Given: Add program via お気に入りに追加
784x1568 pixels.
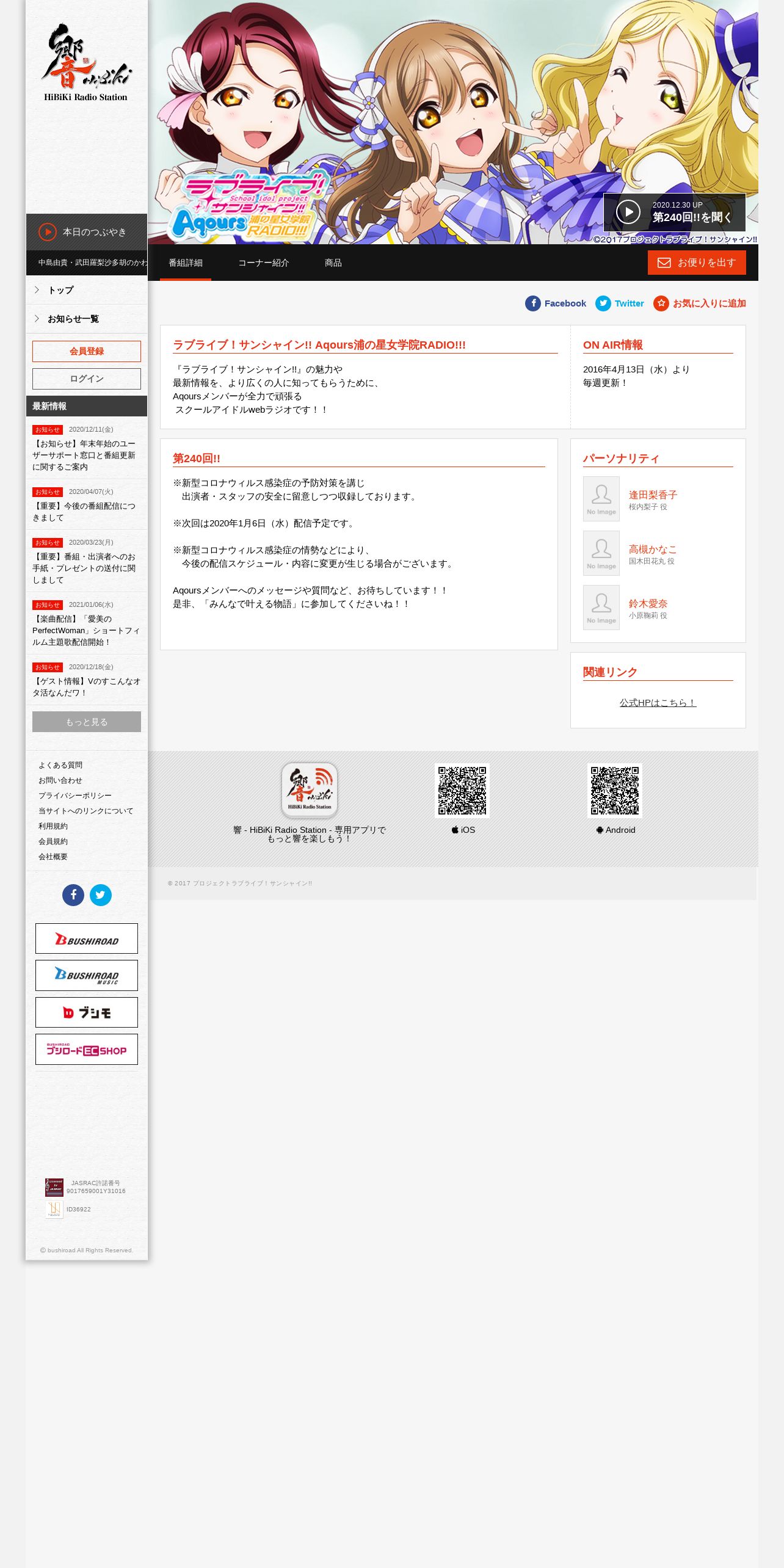Looking at the screenshot, I should (699, 303).
